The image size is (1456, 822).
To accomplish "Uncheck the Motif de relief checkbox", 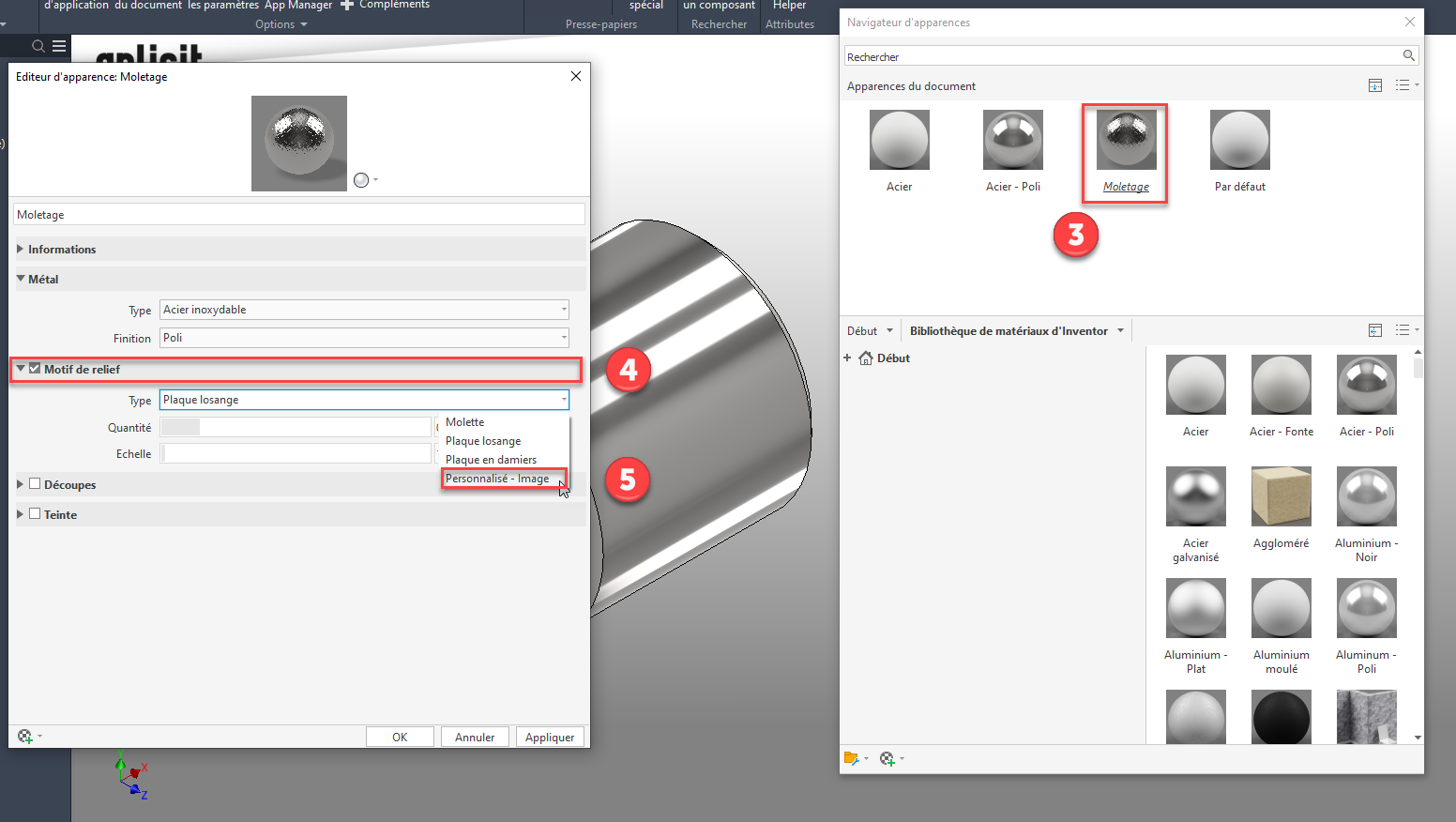I will pos(35,369).
